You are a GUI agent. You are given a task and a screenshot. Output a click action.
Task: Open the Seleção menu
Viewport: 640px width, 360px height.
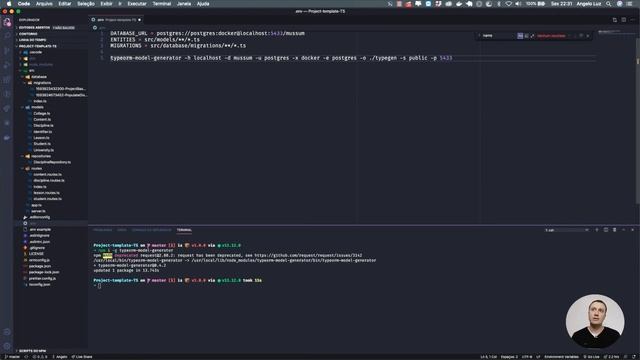point(86,4)
